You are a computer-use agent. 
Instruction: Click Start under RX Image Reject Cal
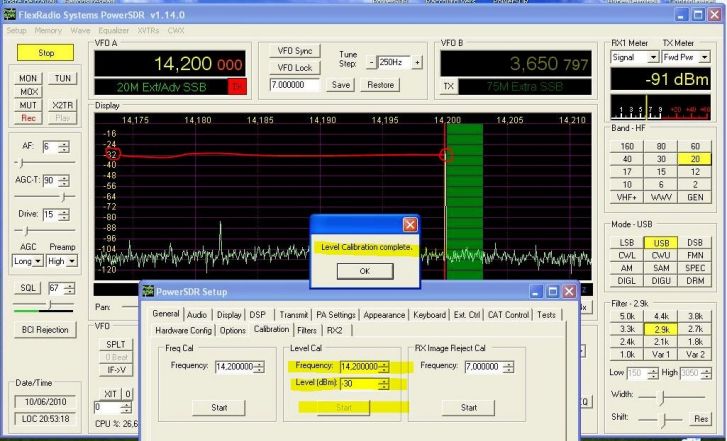(468, 408)
